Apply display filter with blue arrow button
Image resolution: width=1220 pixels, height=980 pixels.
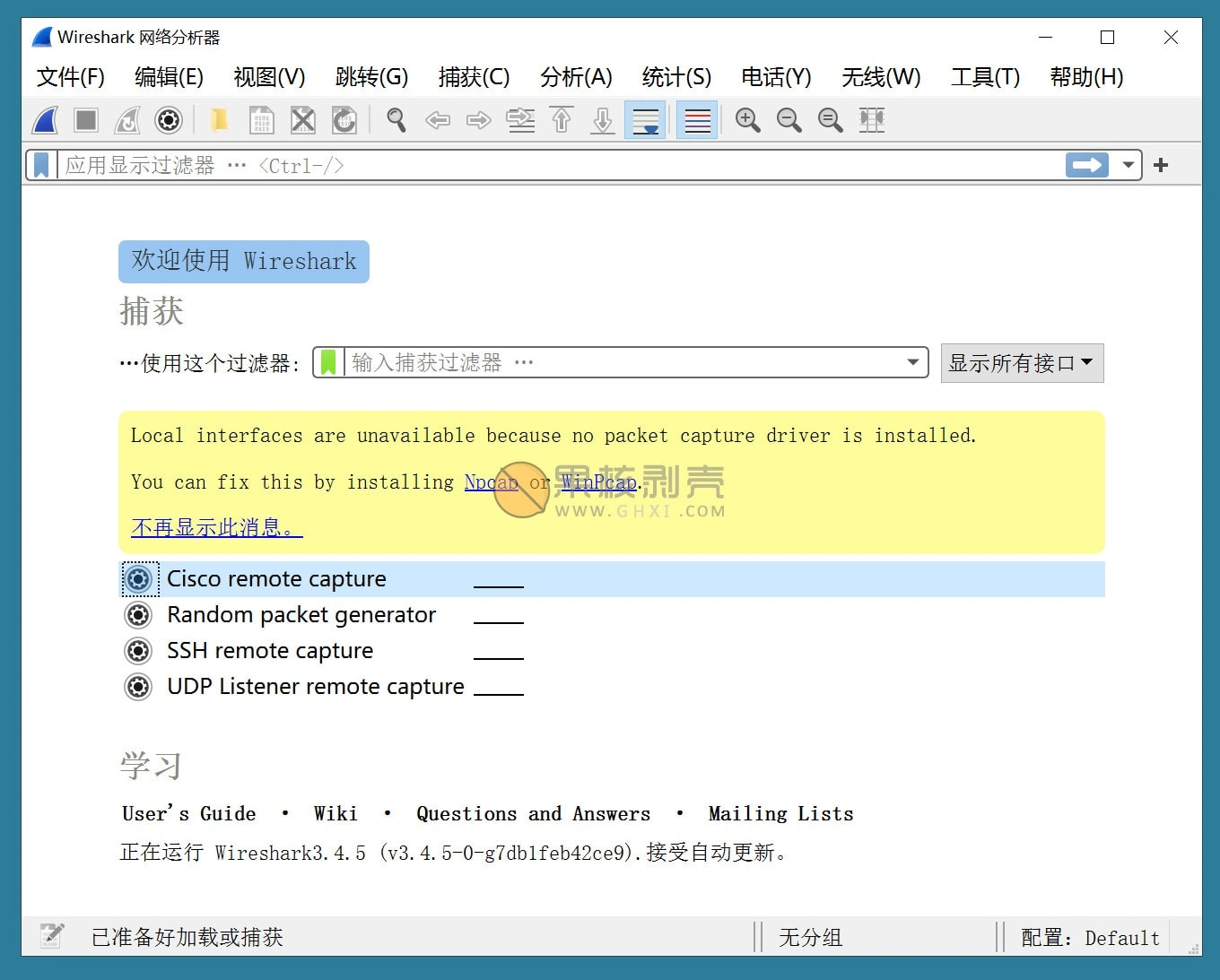click(x=1087, y=165)
